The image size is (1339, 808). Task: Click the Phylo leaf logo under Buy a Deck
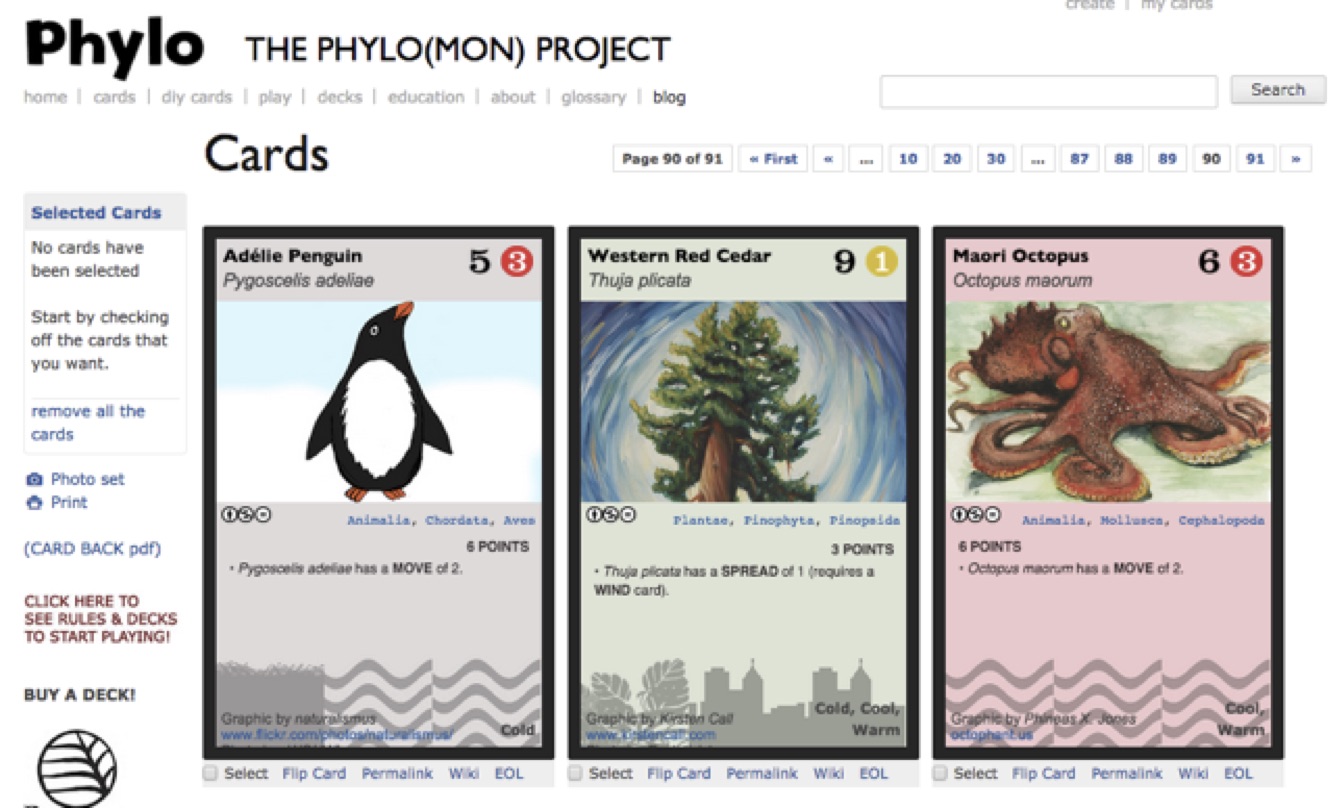point(77,768)
